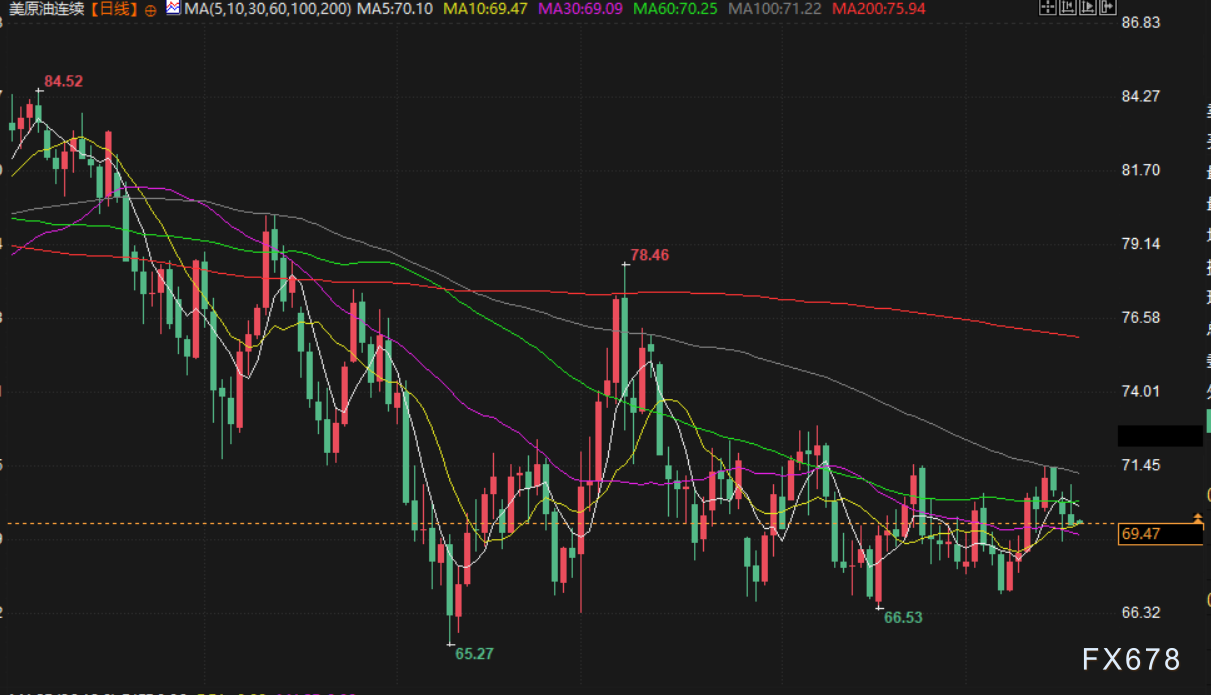
Task: Click the 65.27 low price marker
Action: point(474,654)
